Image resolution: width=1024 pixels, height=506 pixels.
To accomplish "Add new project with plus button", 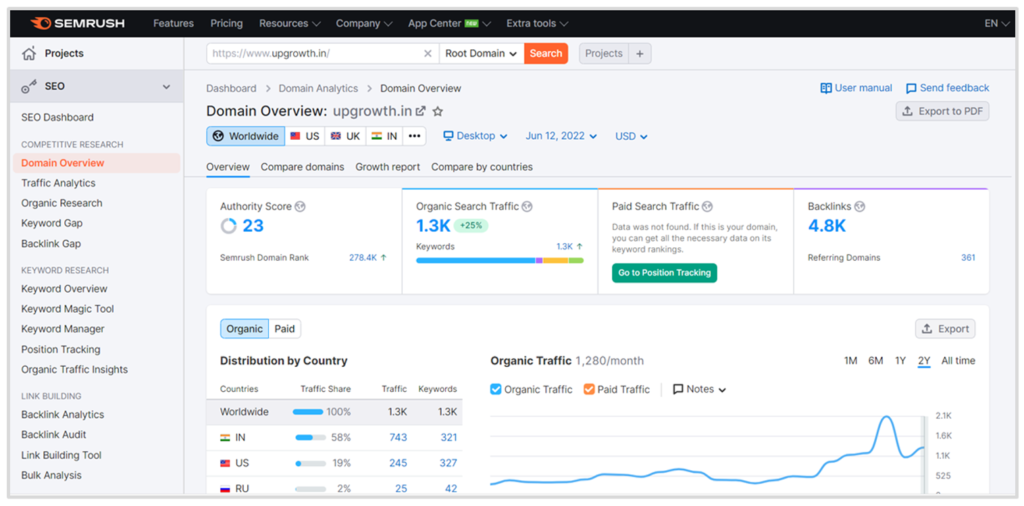I will point(639,54).
